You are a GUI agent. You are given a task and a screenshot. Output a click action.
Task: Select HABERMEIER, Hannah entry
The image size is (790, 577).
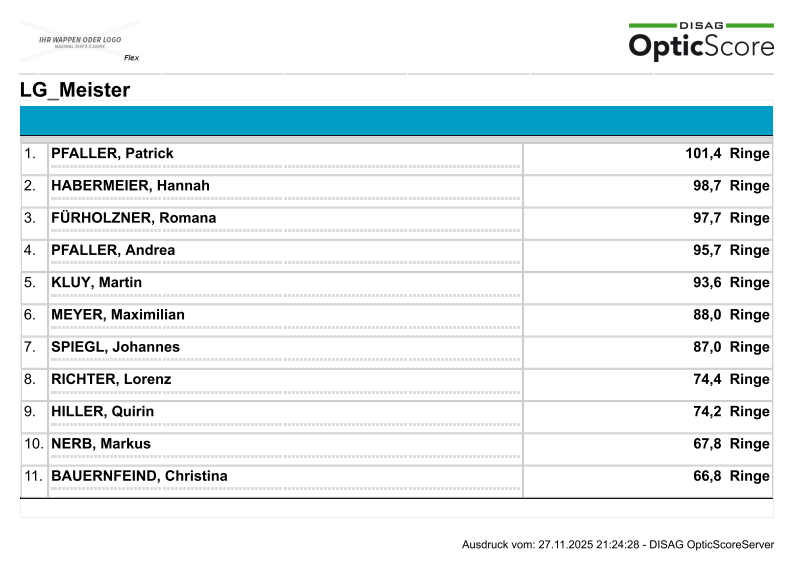130,186
